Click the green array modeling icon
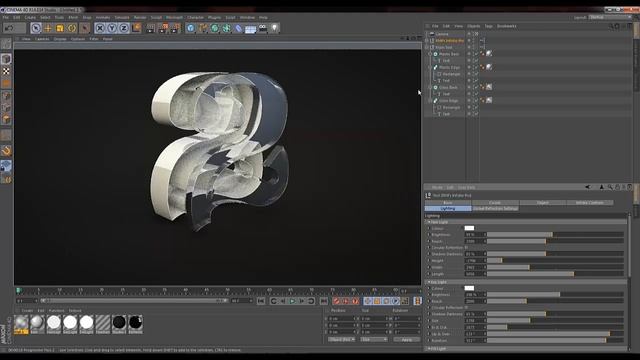 point(227,28)
